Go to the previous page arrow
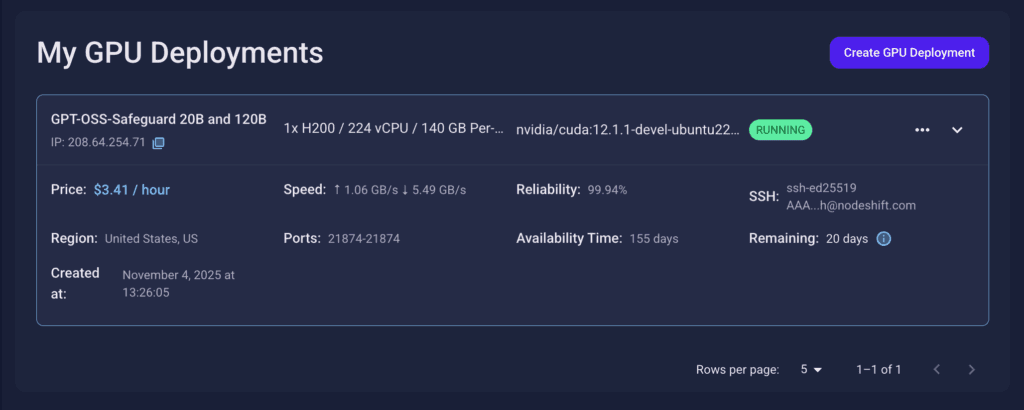 (x=937, y=370)
